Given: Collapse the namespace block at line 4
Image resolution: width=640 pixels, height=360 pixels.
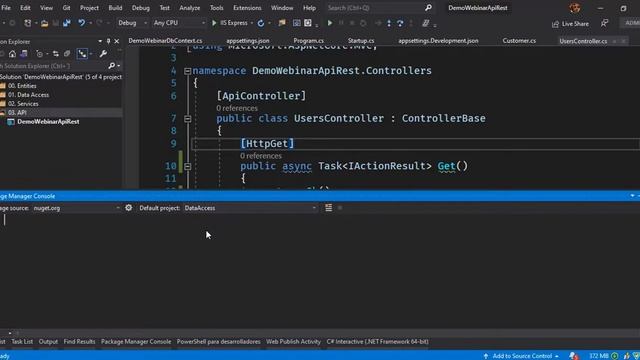Looking at the screenshot, I should (x=188, y=71).
